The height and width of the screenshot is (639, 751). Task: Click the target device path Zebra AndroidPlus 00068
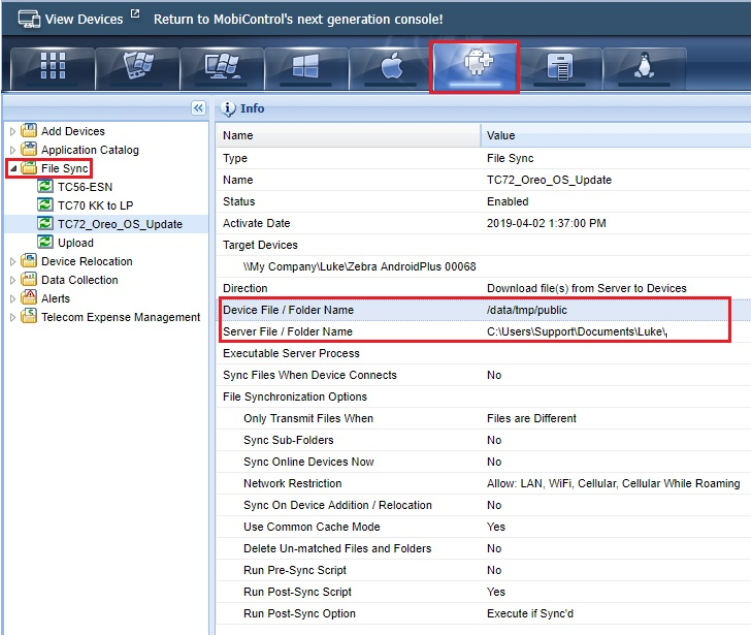click(x=360, y=267)
